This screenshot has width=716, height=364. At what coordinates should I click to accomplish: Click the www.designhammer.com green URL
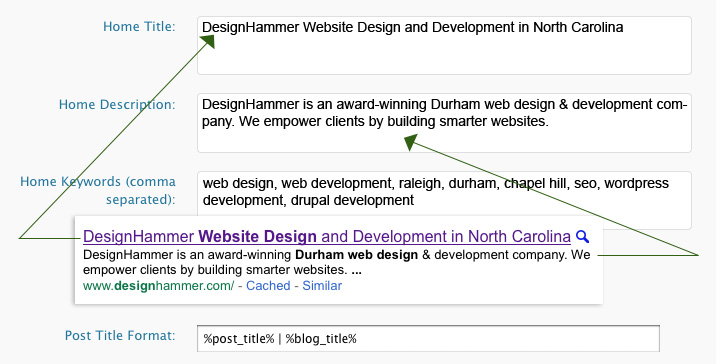(158, 286)
